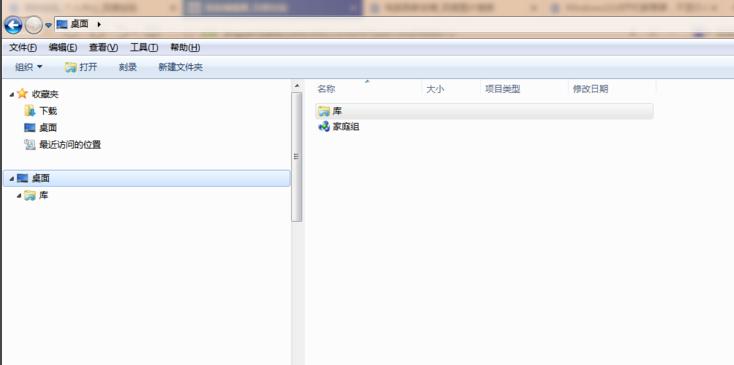Go back with the blue Back arrow
The width and height of the screenshot is (734, 365).
tap(13, 25)
